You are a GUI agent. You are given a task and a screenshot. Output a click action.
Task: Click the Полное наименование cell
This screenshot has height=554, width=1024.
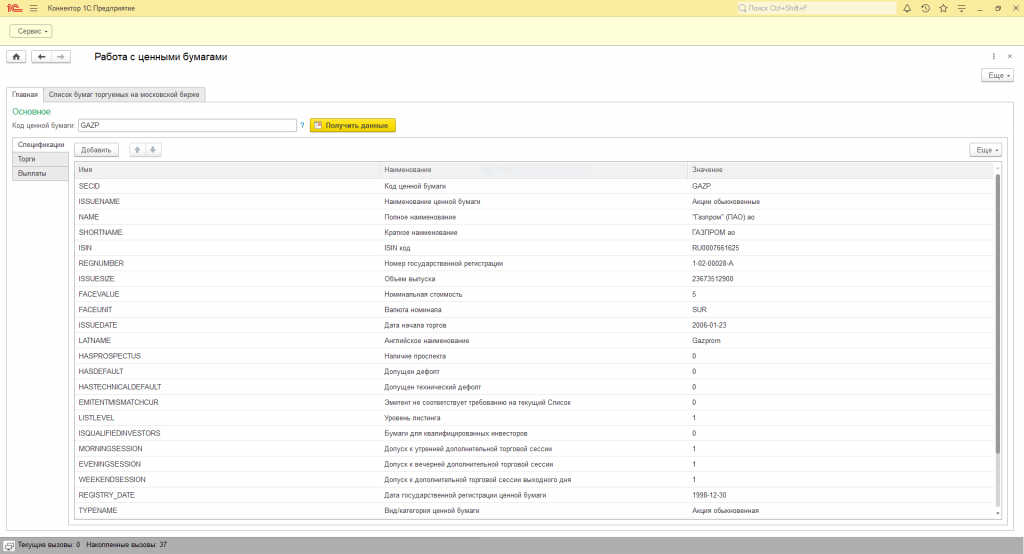tap(533, 217)
